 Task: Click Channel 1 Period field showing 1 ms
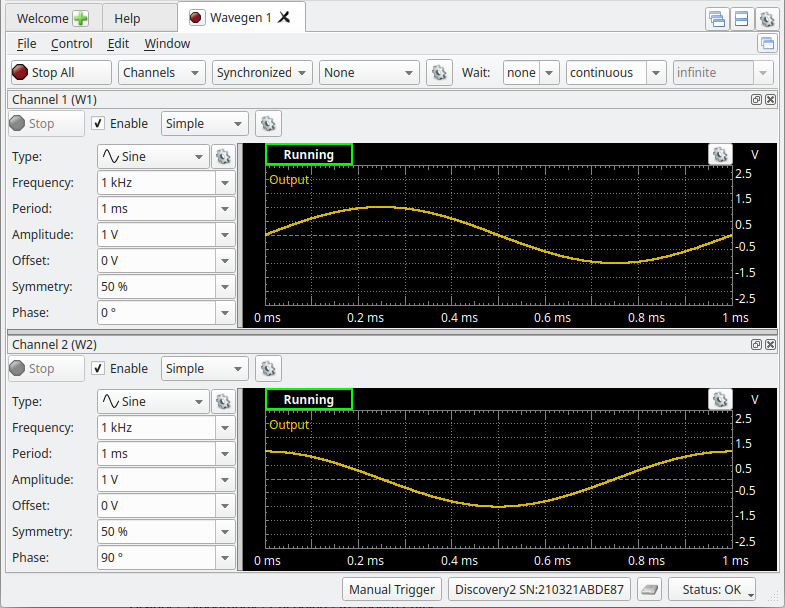[x=157, y=209]
